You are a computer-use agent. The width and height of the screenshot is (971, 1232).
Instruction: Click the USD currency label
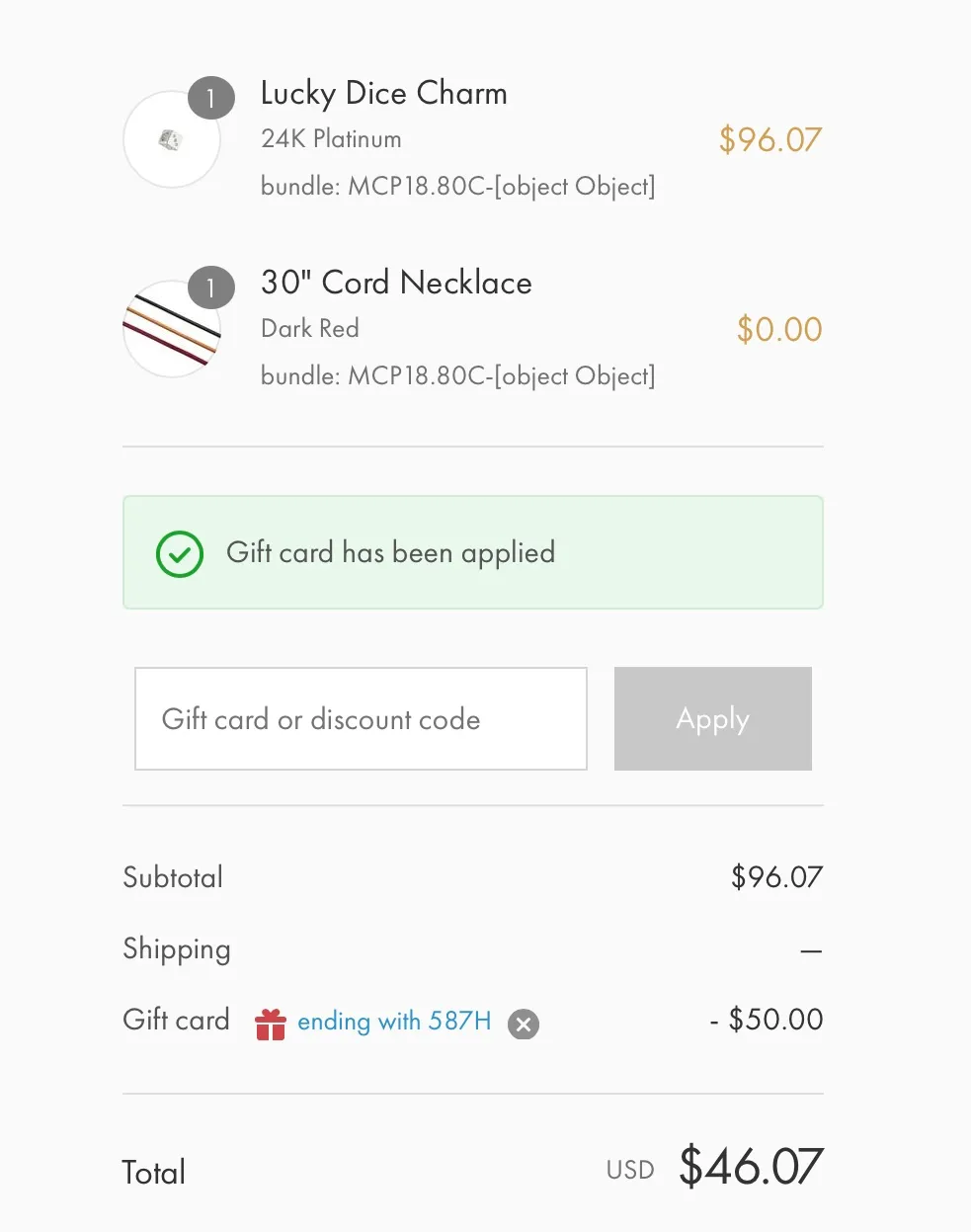(630, 1170)
